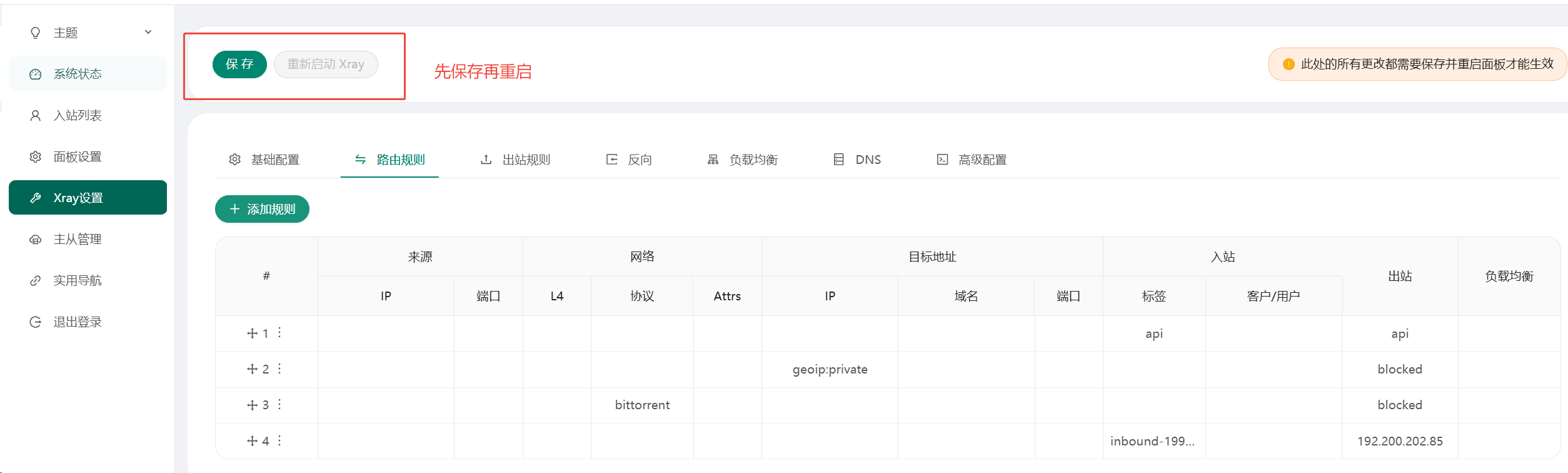This screenshot has height=473, width=1568.
Task: Click the 目标地址 column group header
Action: click(932, 257)
